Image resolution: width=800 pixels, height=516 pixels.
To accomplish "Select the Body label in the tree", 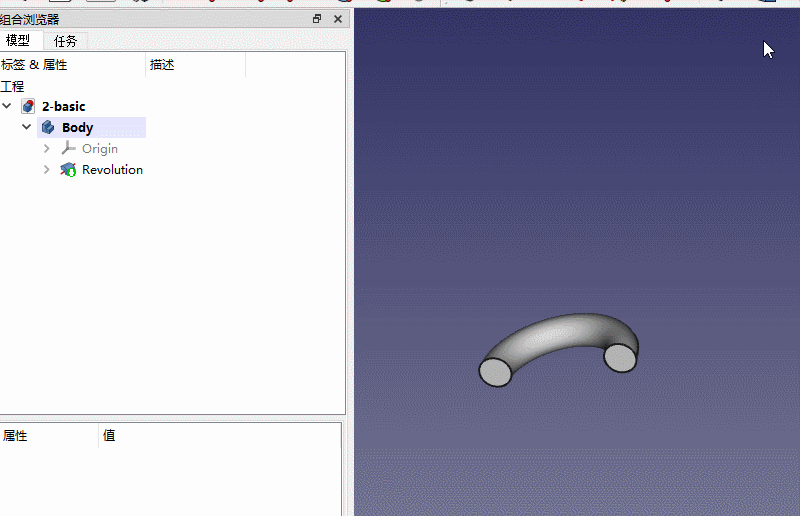I will click(77, 127).
